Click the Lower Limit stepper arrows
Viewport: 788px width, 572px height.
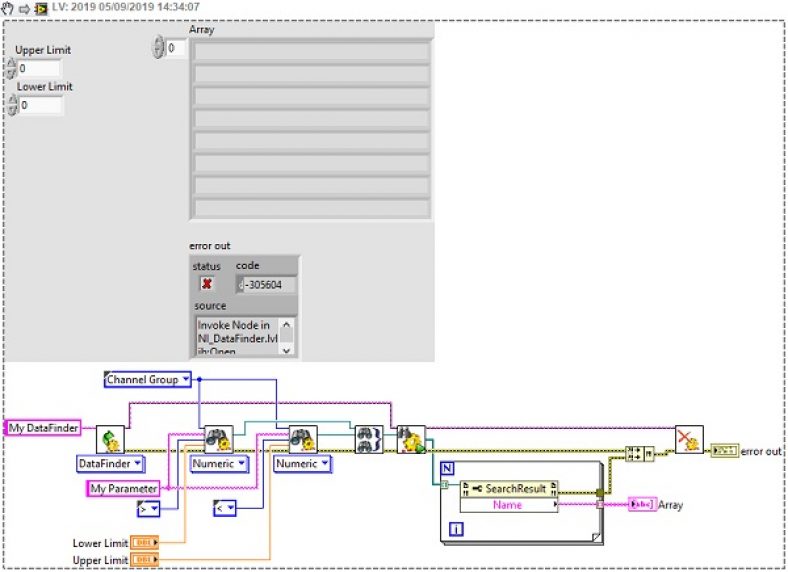12,105
